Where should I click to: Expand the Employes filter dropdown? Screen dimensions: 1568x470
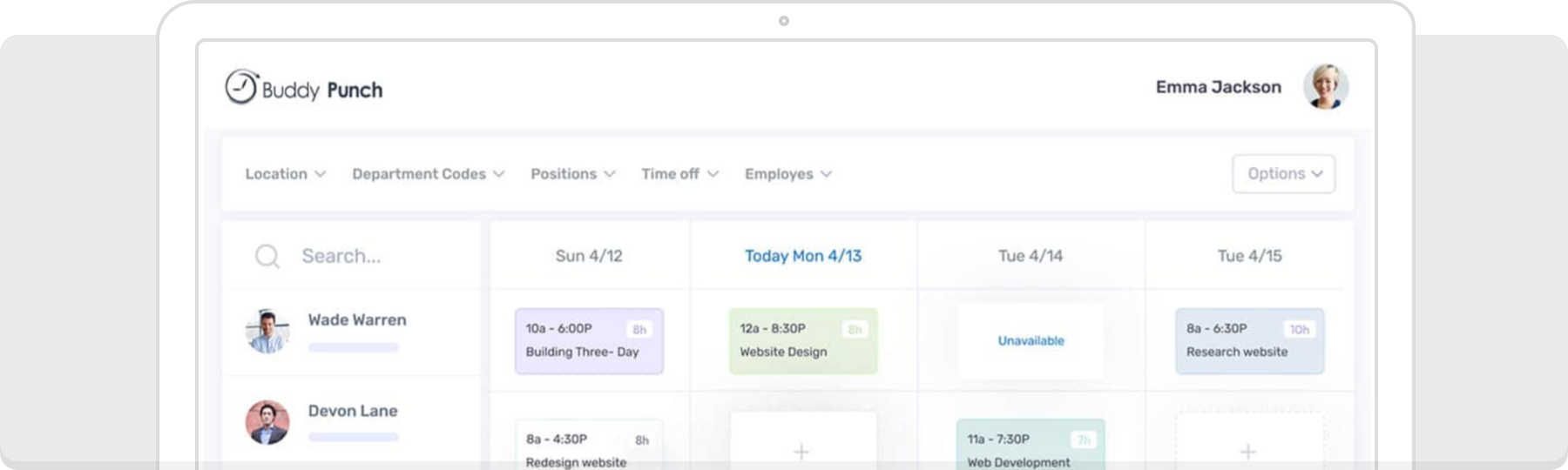pos(788,174)
